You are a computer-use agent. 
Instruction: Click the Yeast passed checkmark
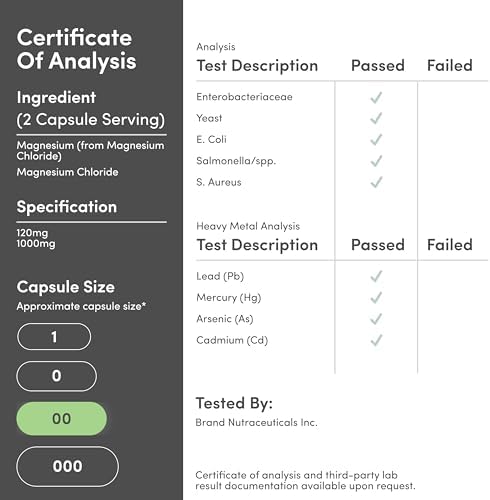tap(376, 119)
